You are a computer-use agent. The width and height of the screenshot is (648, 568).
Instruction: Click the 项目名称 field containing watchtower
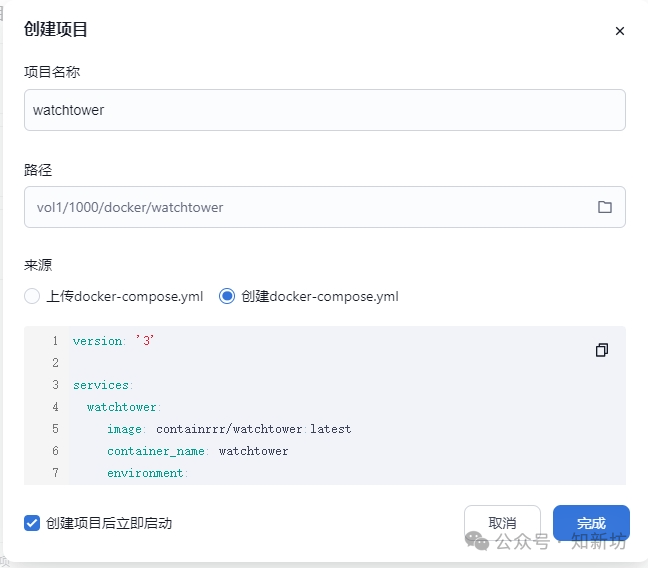pyautogui.click(x=325, y=110)
